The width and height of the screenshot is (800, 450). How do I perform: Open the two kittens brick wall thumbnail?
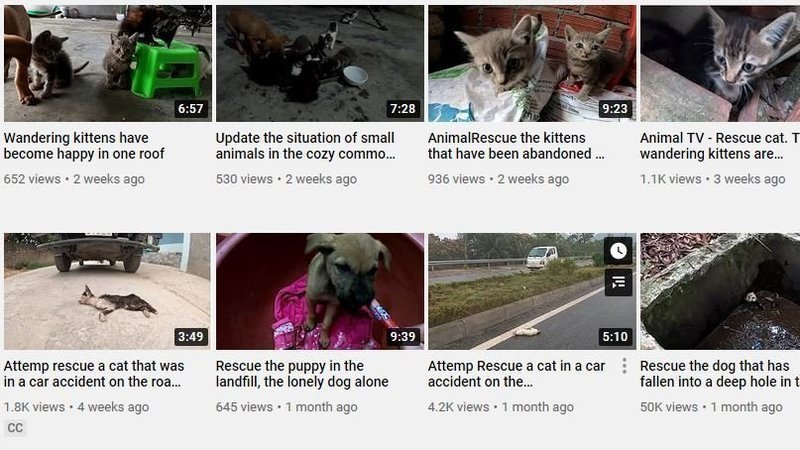coord(532,63)
